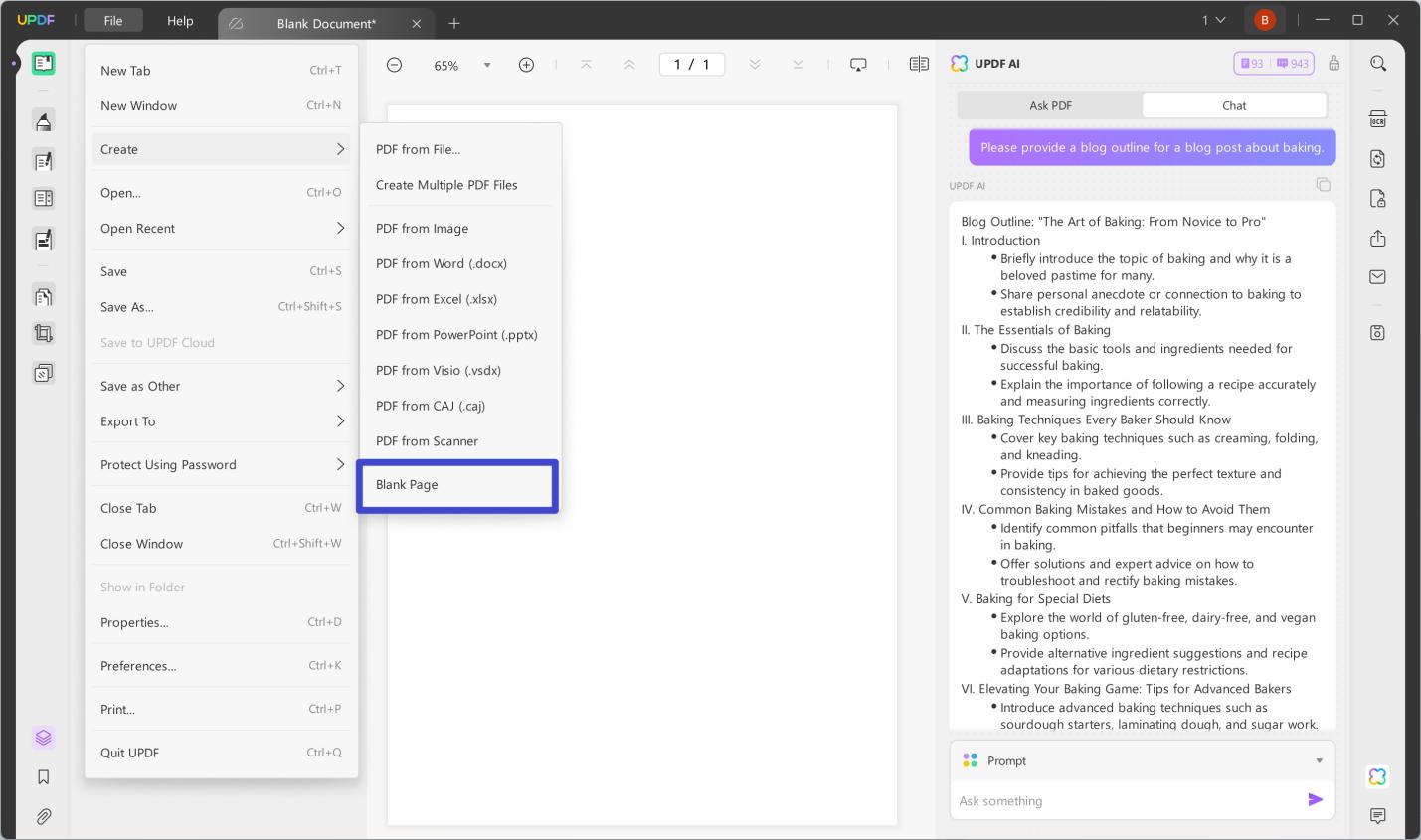The width and height of the screenshot is (1421, 840).
Task: Open the OCR tool in right sidebar
Action: pos(1377,119)
